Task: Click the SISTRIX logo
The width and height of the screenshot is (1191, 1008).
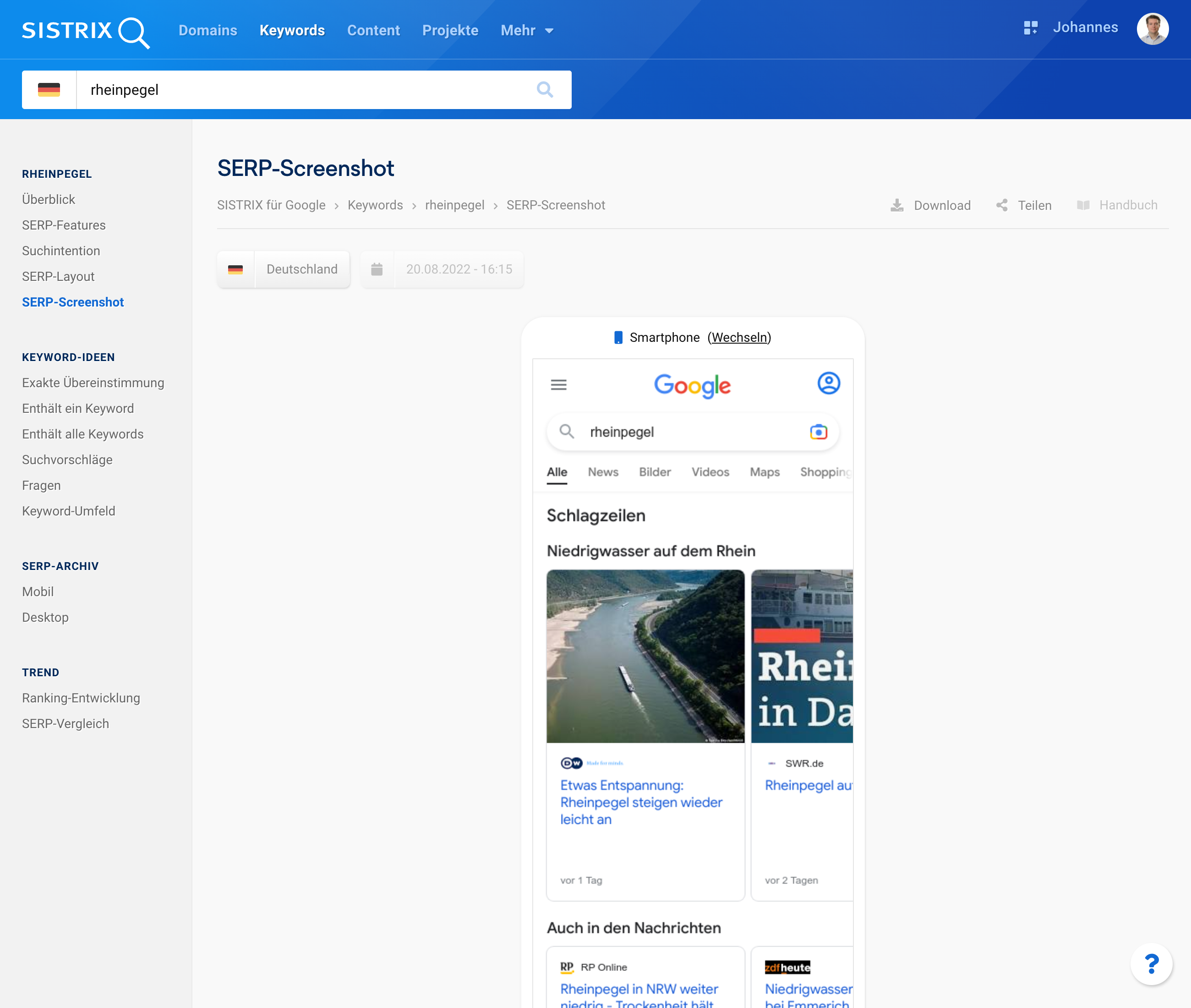Action: click(86, 31)
